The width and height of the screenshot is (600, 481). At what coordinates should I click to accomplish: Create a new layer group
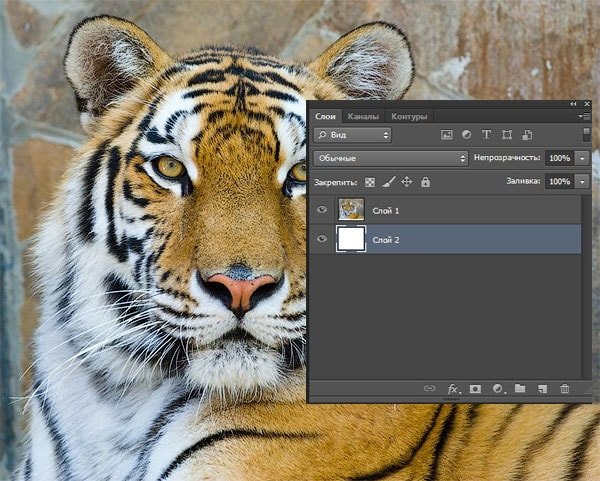pos(519,388)
